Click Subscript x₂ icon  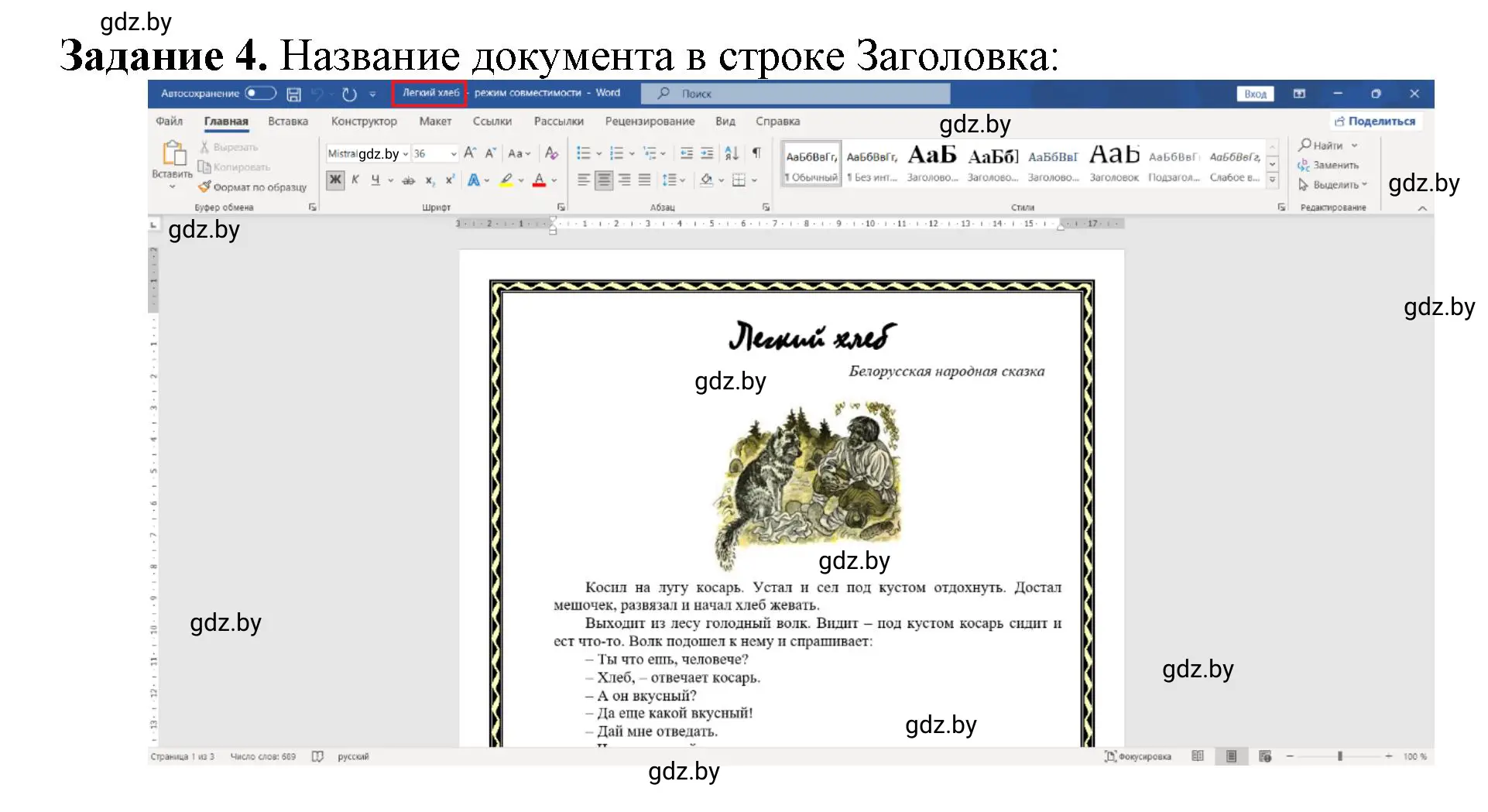coord(430,180)
